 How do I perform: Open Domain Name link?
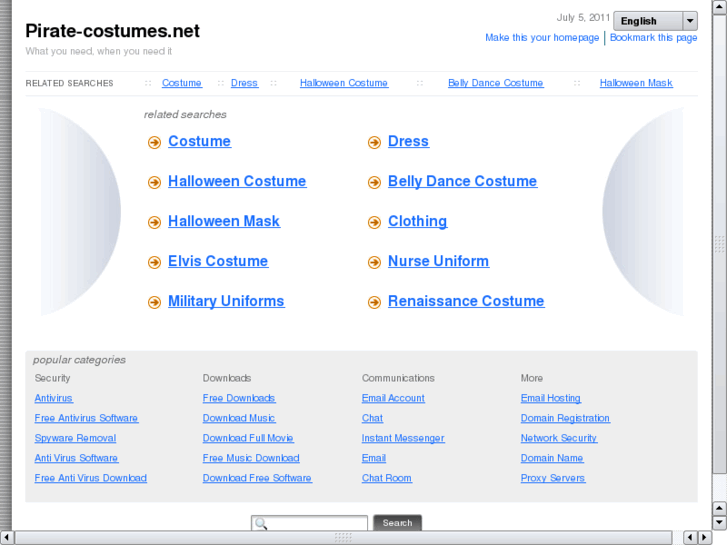[x=552, y=458]
